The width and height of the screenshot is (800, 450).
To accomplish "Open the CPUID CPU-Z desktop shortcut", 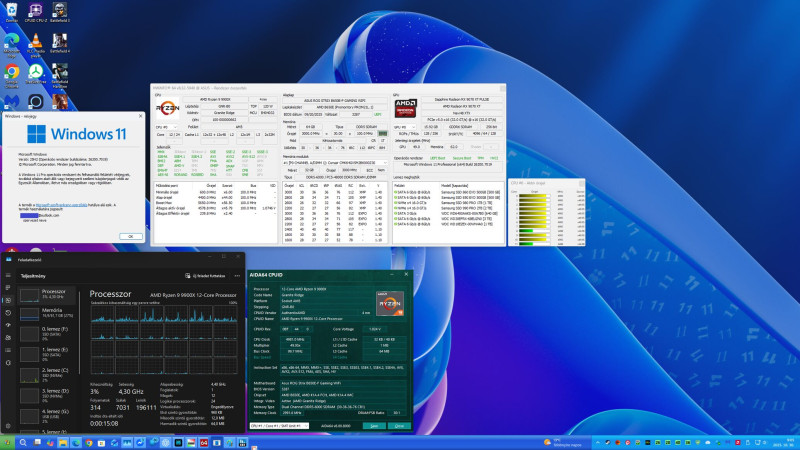I will (x=35, y=12).
